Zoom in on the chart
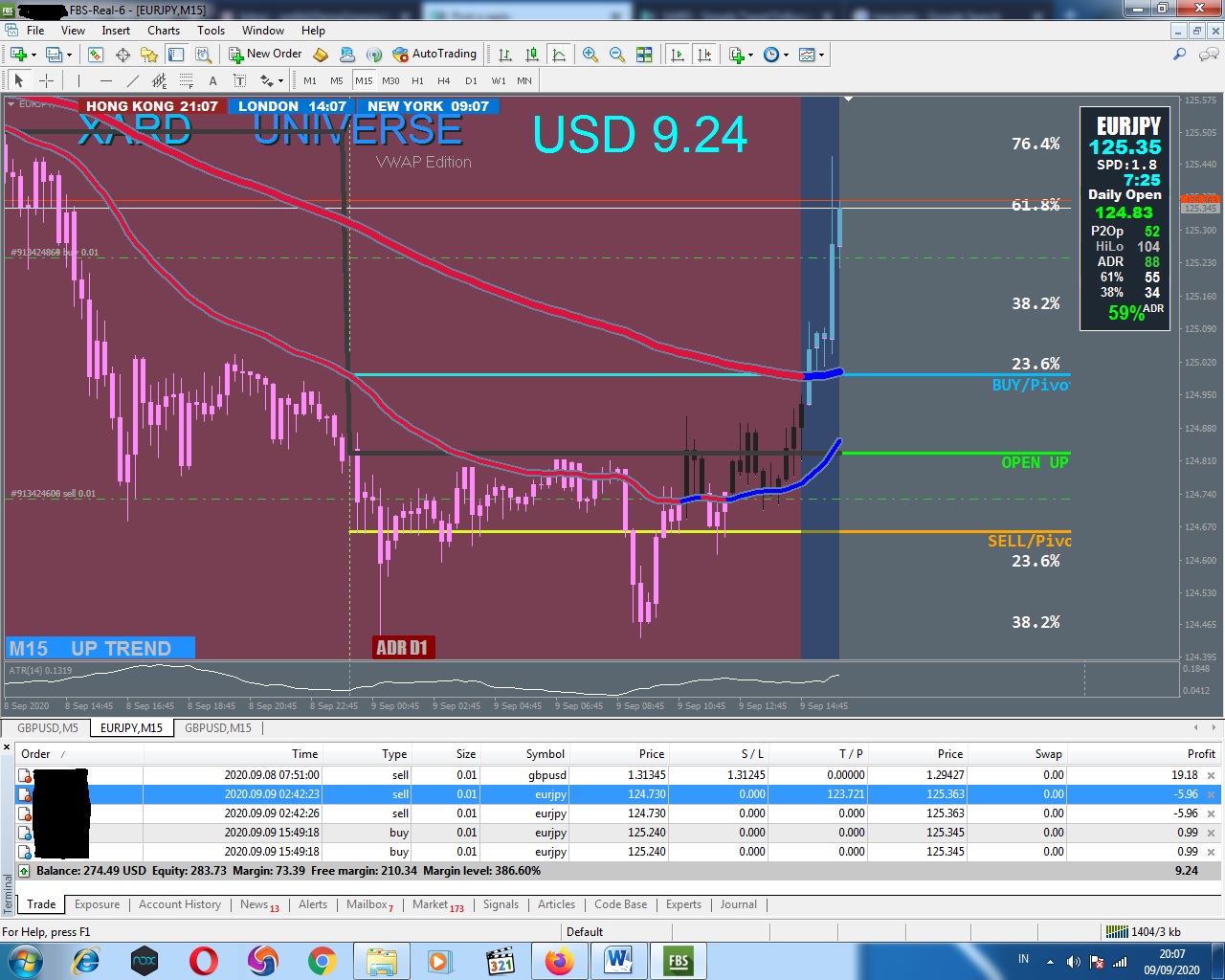 coord(590,55)
